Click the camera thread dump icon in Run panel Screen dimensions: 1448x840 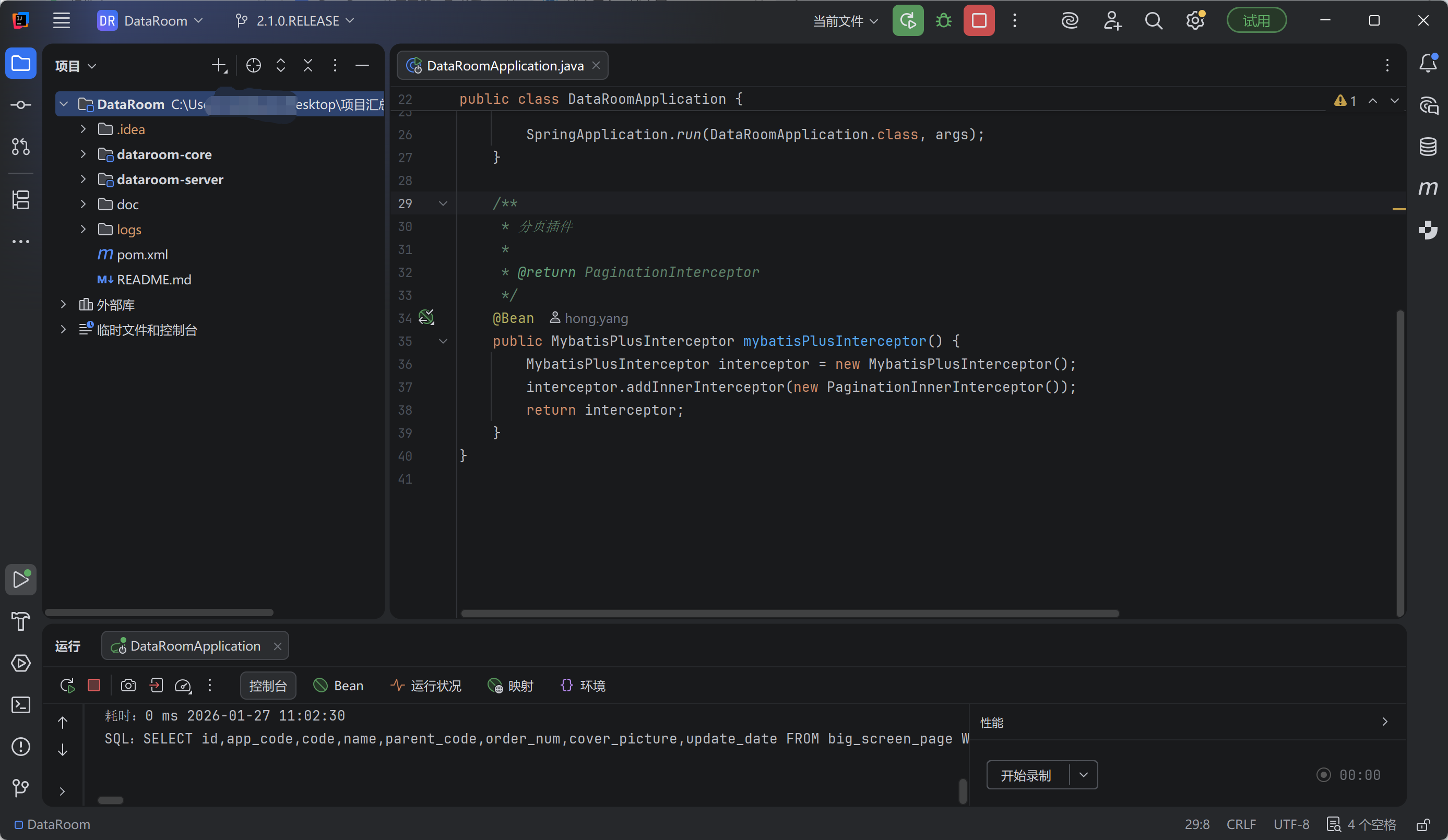click(x=128, y=685)
